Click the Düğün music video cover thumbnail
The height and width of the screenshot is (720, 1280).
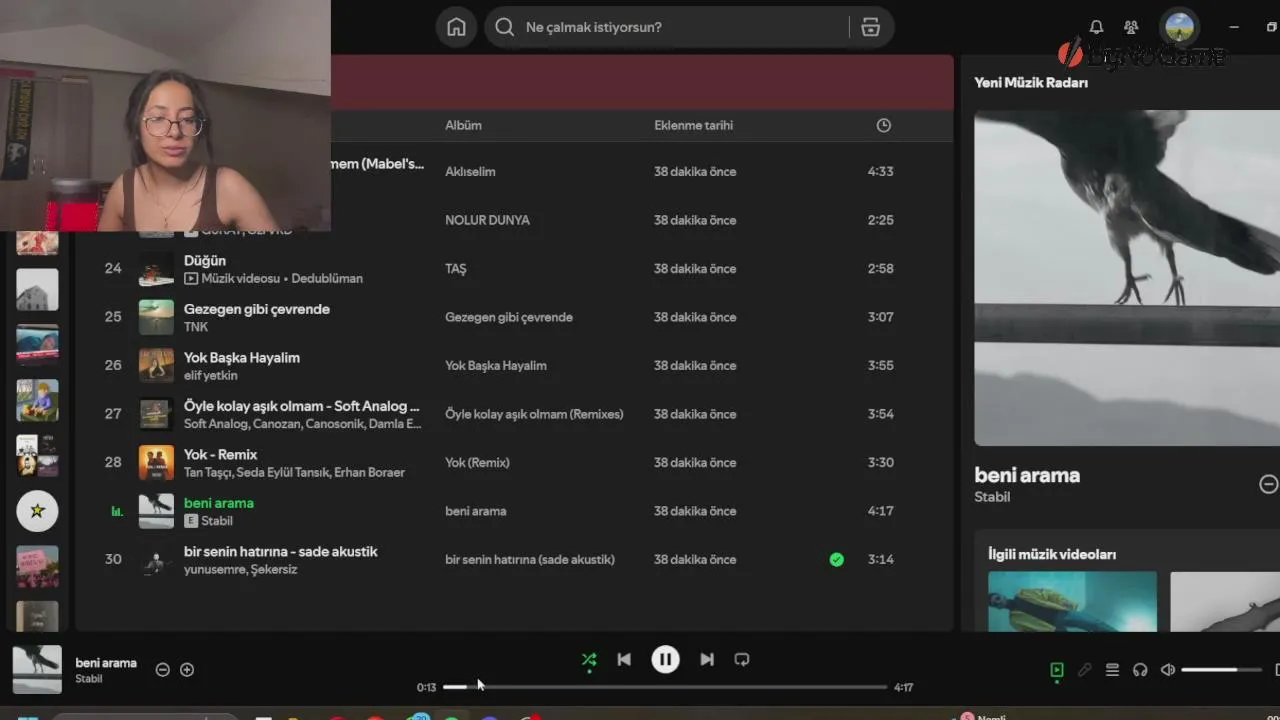[156, 269]
